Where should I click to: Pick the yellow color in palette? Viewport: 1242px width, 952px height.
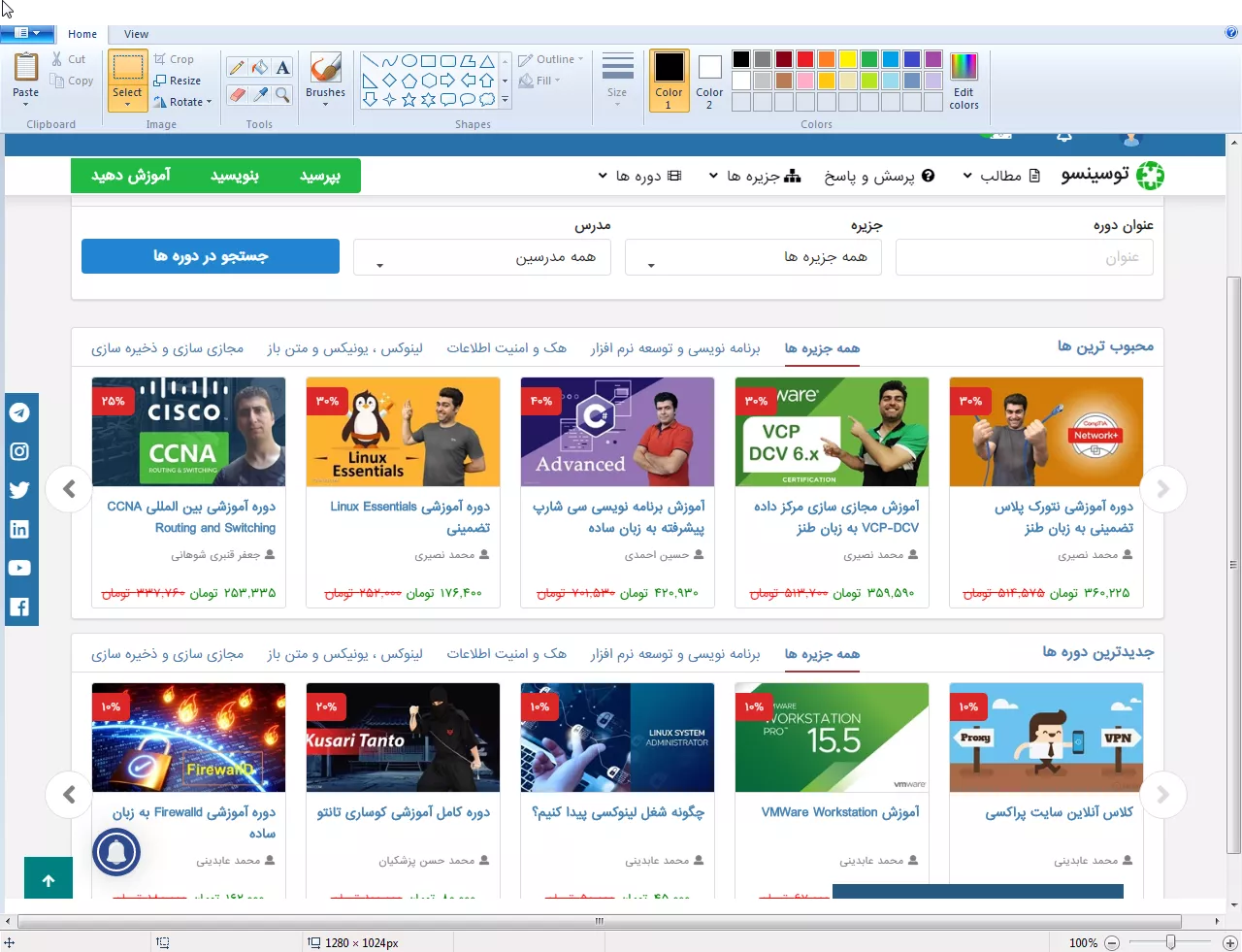848,59
